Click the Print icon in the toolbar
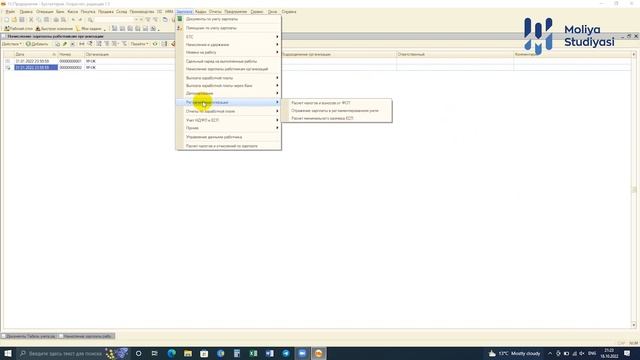 pyautogui.click(x=56, y=20)
